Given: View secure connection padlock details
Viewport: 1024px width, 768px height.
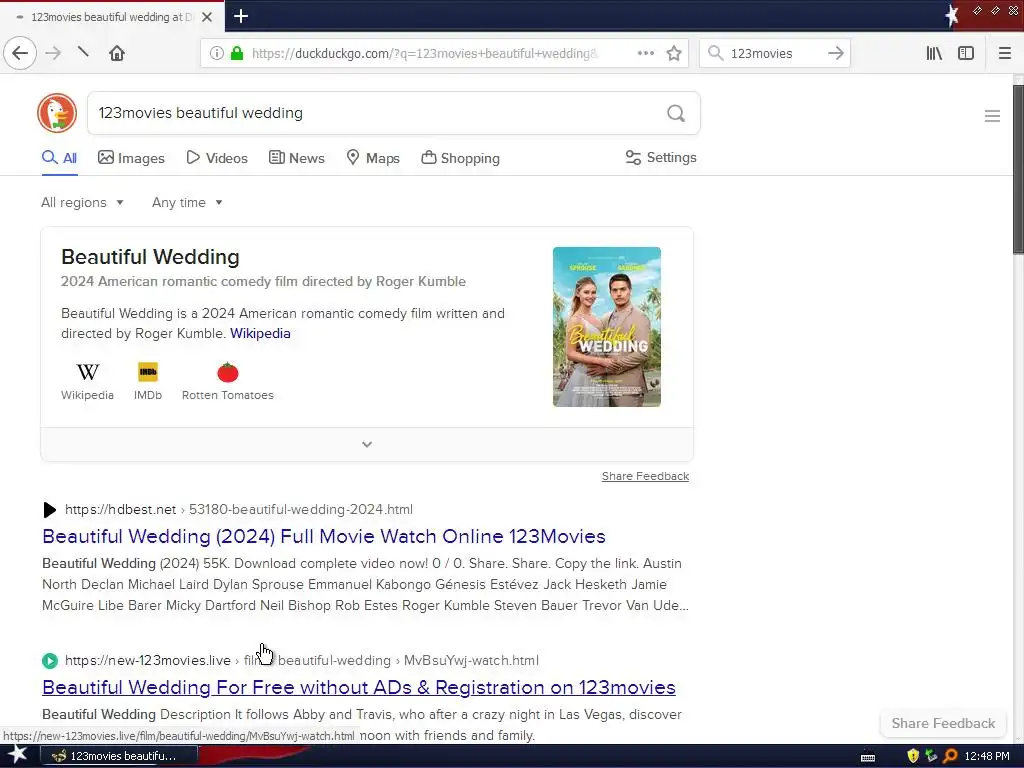Looking at the screenshot, I should click(x=236, y=53).
